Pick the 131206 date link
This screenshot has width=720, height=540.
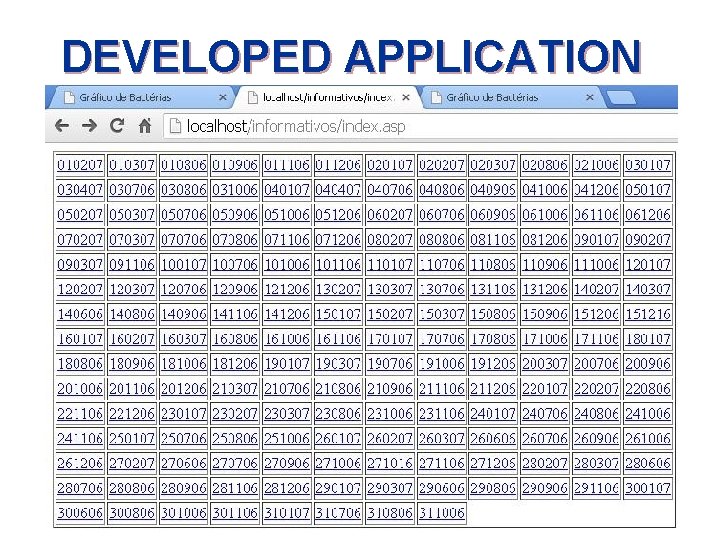click(x=545, y=289)
